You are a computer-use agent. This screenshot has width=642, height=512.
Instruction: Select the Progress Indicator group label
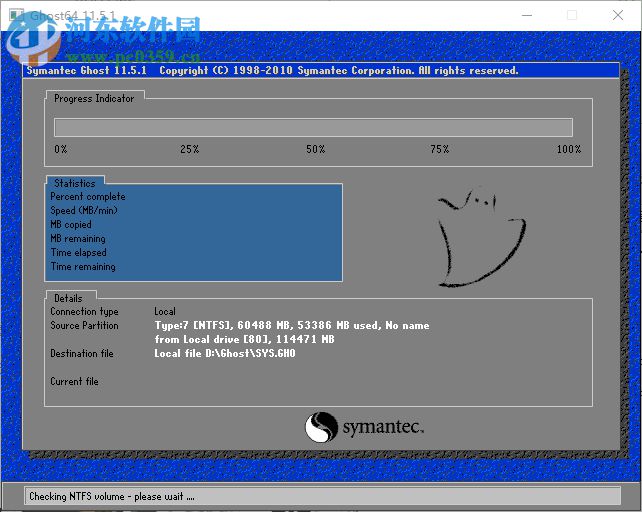click(x=94, y=98)
